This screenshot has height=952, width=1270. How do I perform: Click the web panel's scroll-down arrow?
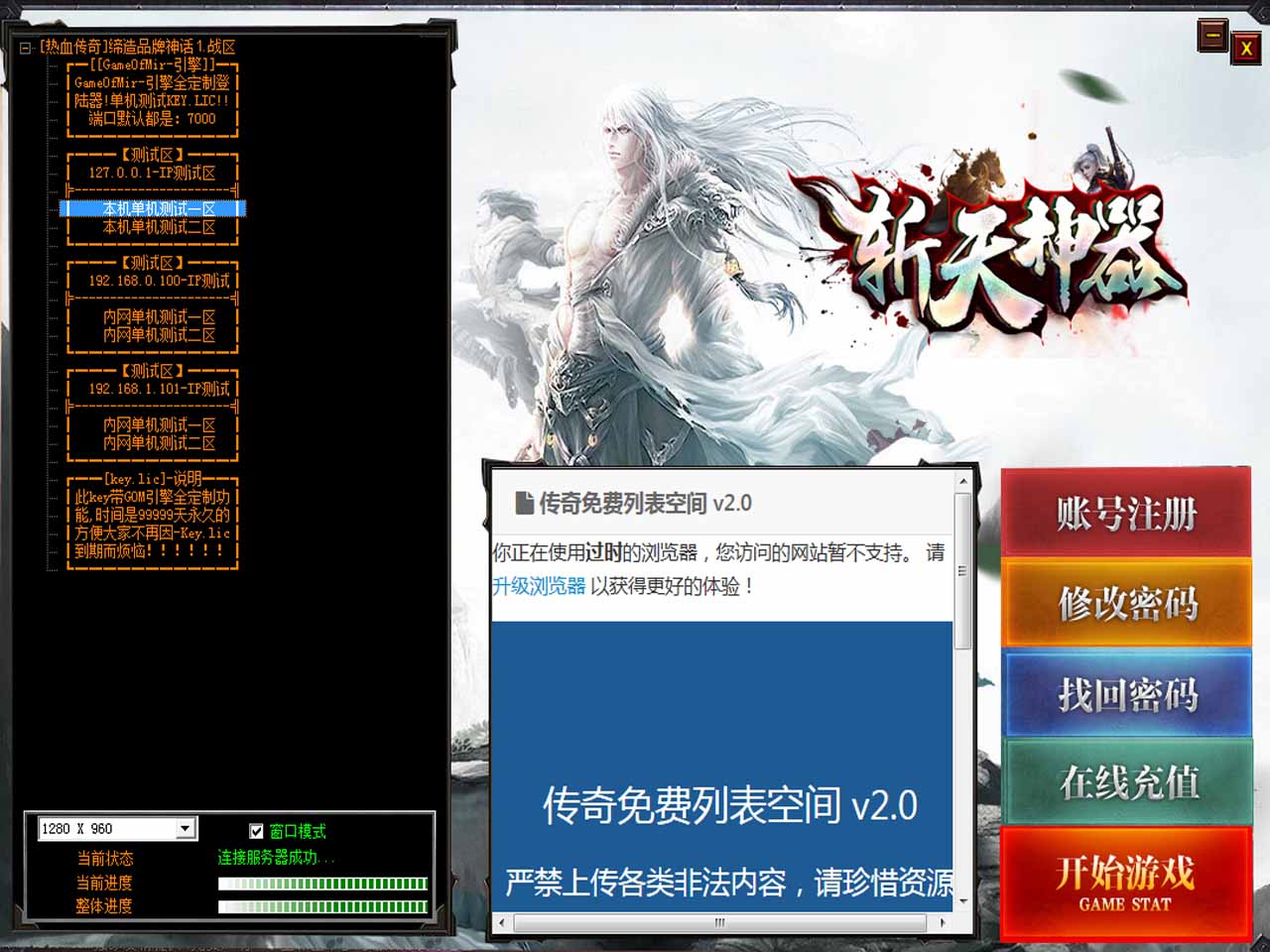coord(961,901)
